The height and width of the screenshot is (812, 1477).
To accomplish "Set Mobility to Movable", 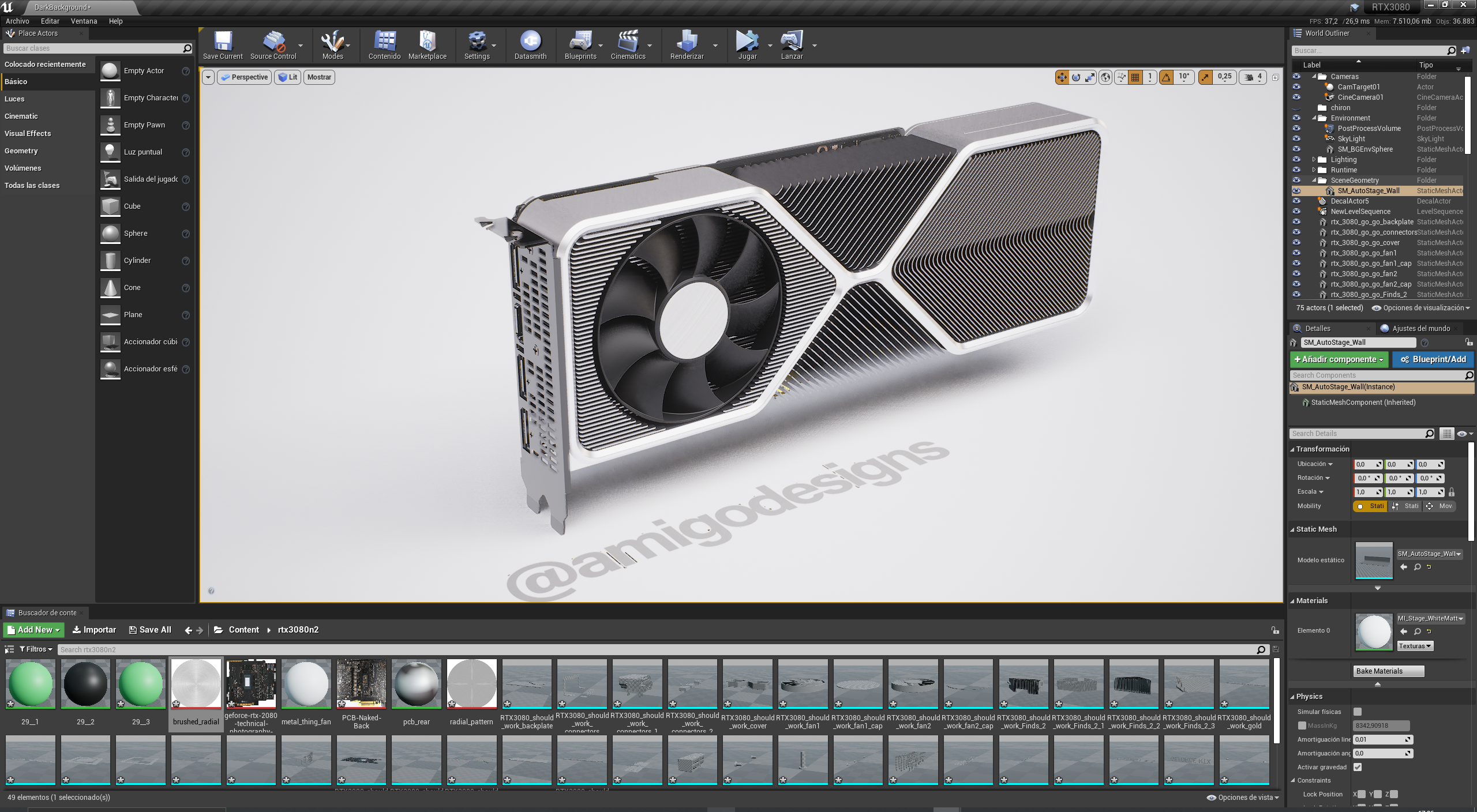I will pyautogui.click(x=1440, y=506).
